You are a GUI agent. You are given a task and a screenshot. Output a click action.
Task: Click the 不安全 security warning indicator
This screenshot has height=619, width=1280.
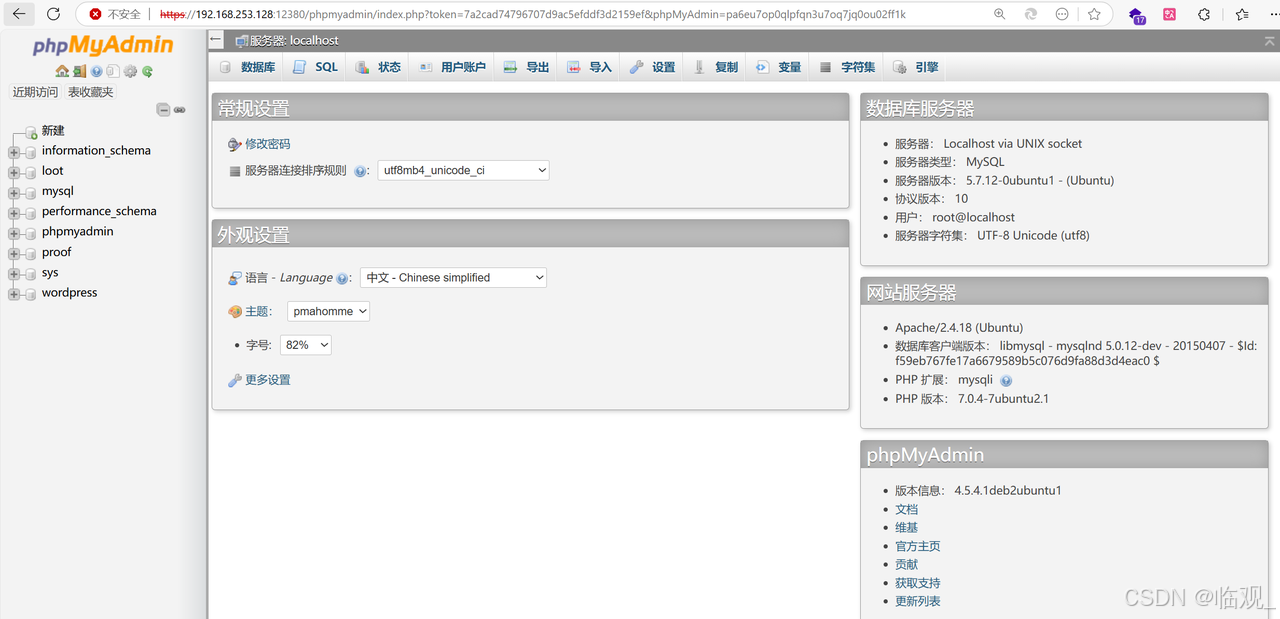point(114,14)
